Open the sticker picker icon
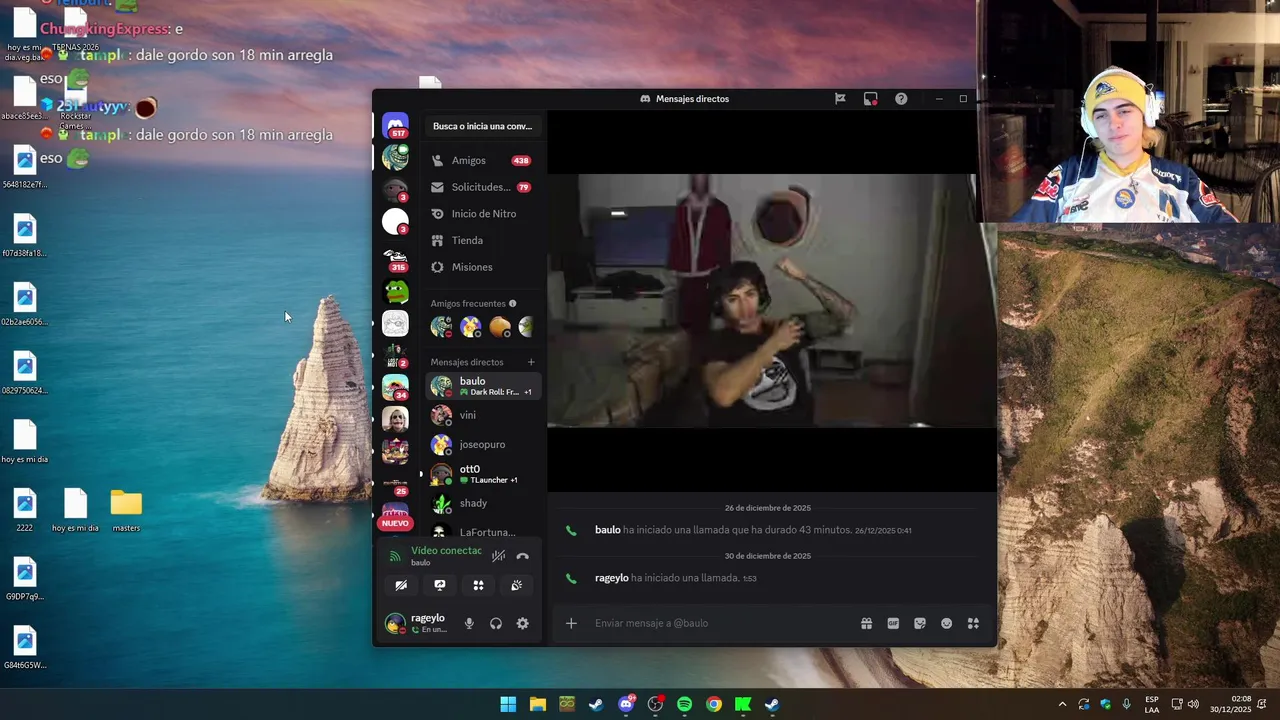The height and width of the screenshot is (720, 1280). [920, 623]
